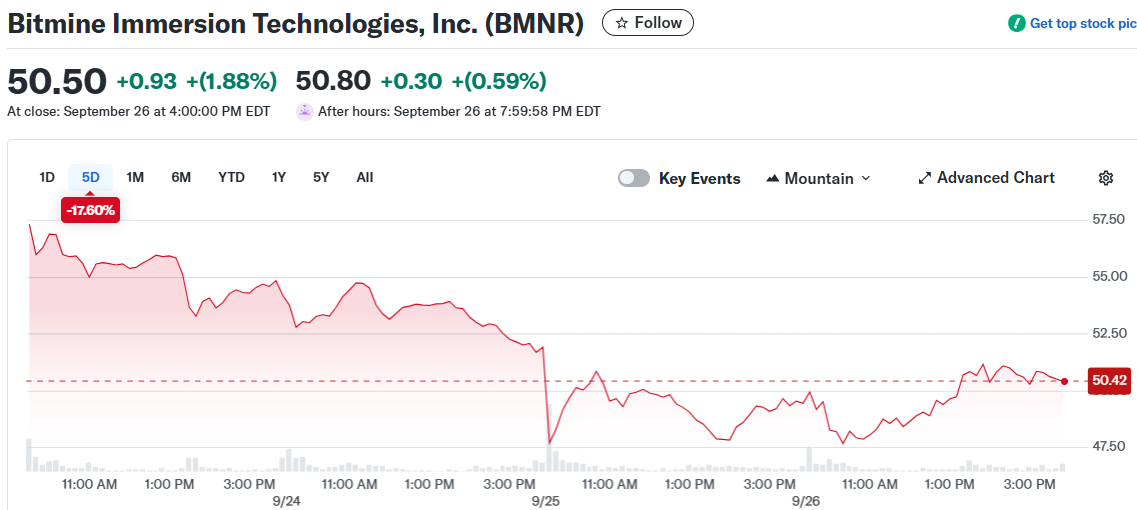Open the Advanced Chart link
This screenshot has height=510, width=1137.
[x=986, y=178]
